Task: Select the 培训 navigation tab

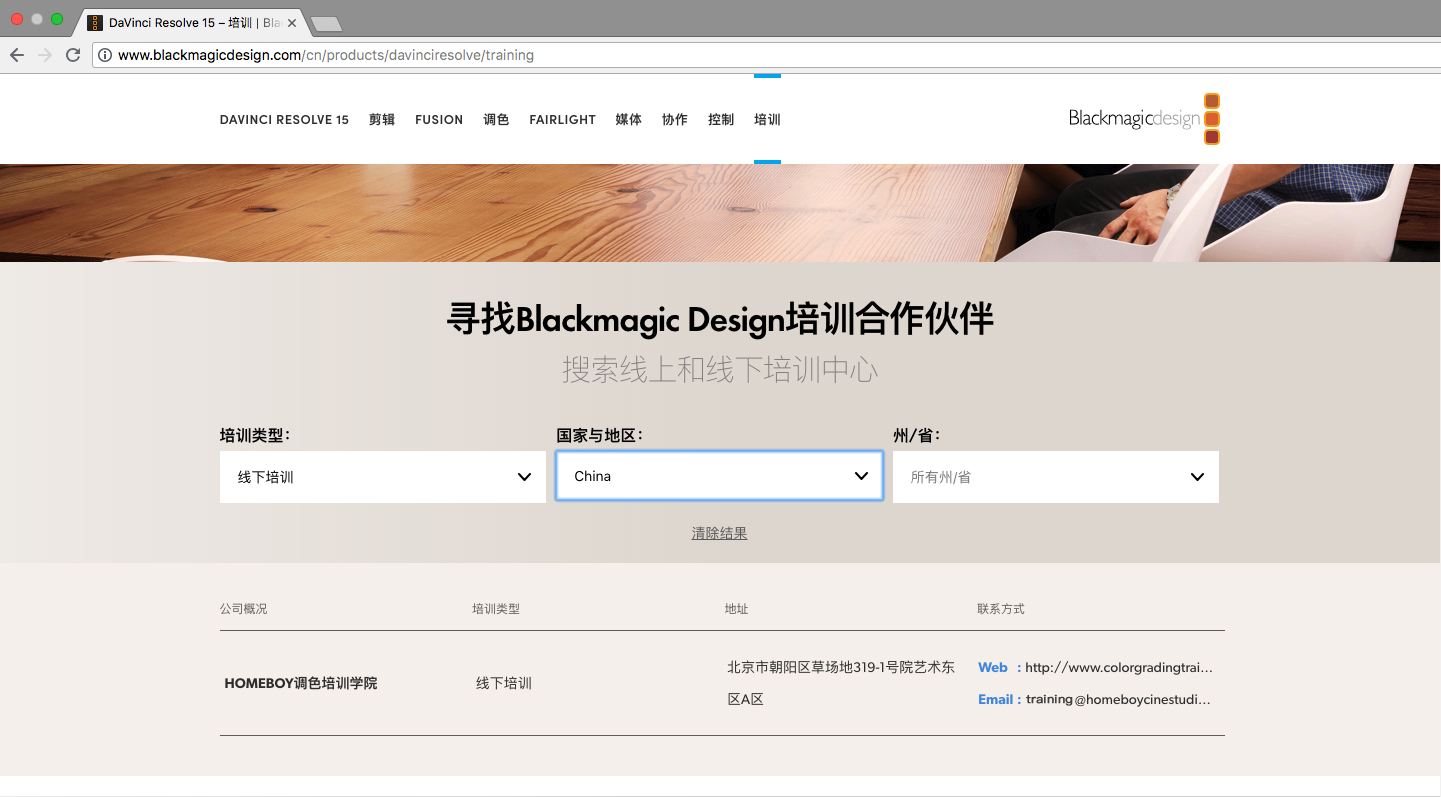Action: pyautogui.click(x=767, y=119)
